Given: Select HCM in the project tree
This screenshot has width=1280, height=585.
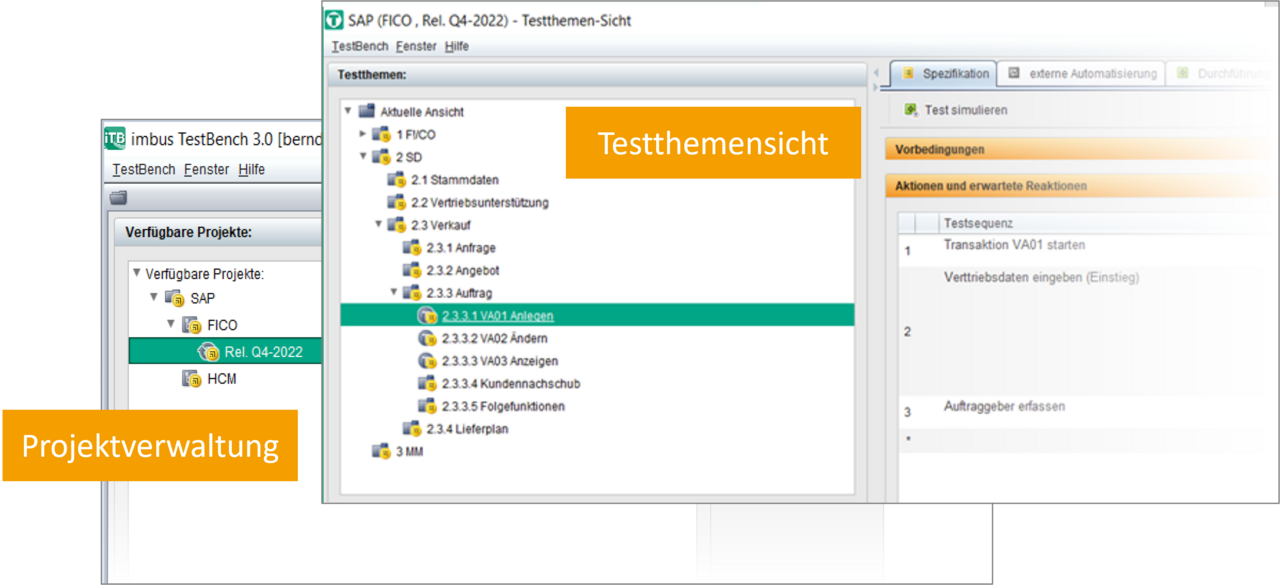Looking at the screenshot, I should [x=222, y=379].
